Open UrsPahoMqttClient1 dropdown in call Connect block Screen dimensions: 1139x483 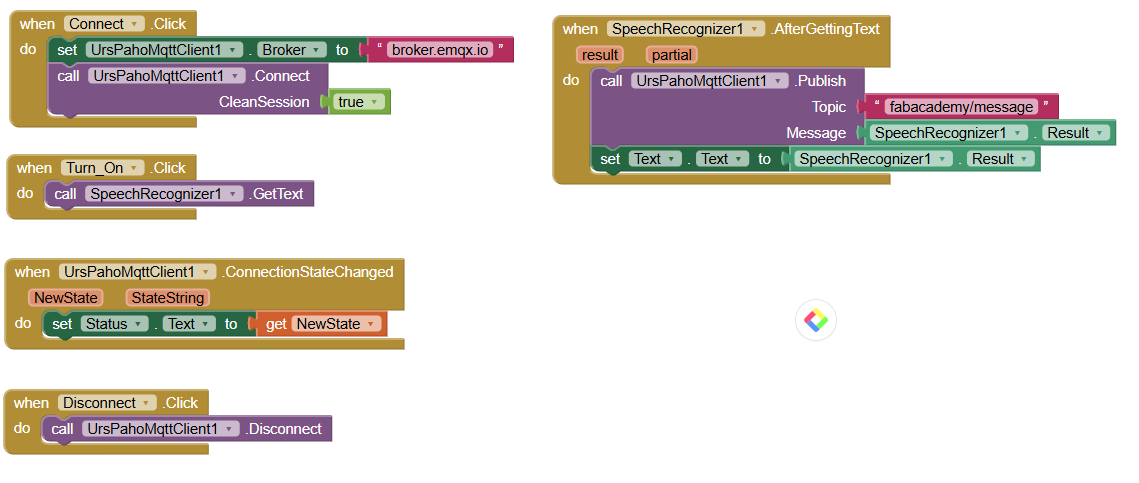click(x=166, y=76)
